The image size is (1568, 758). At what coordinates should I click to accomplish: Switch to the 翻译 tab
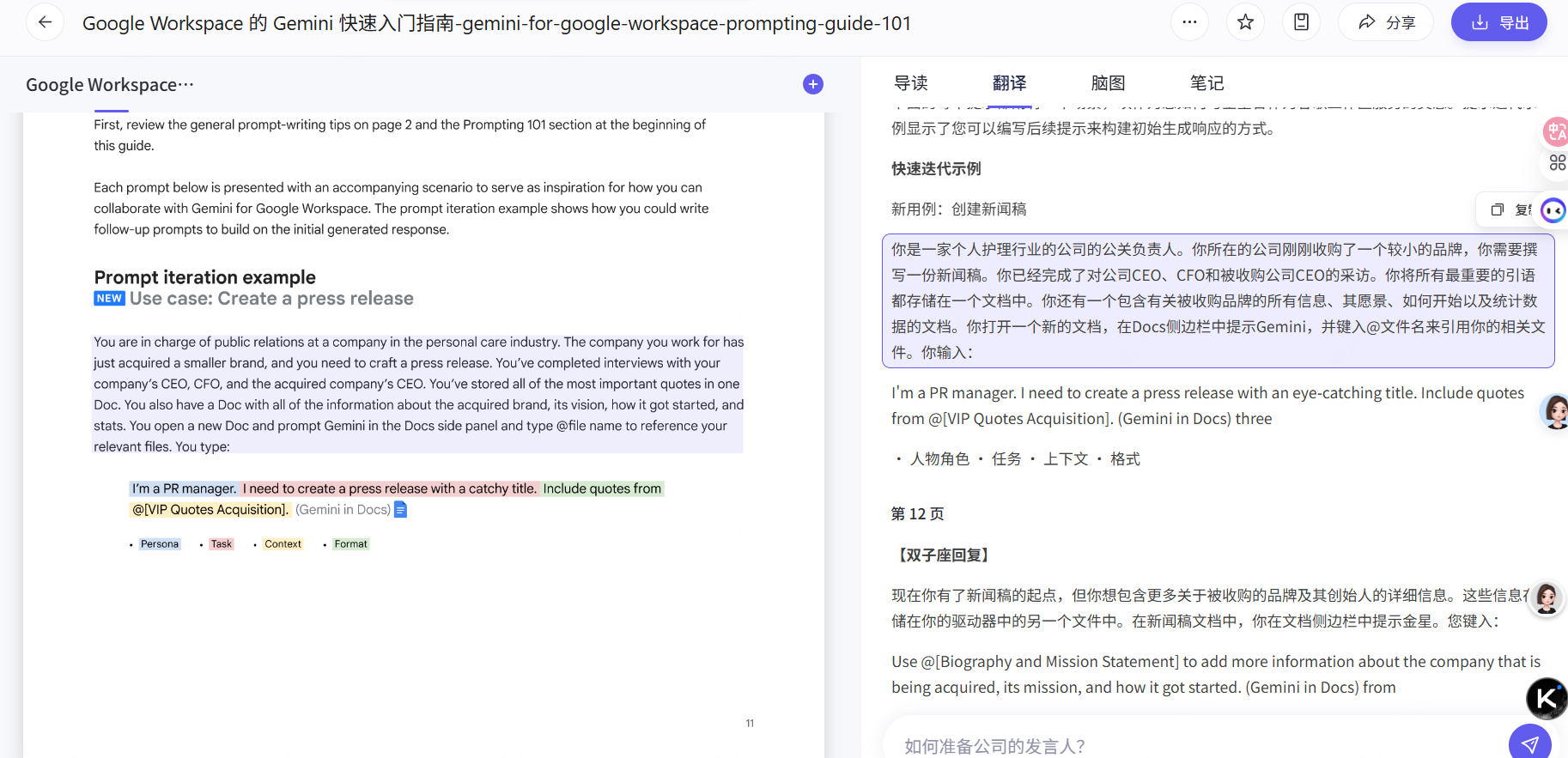point(1009,83)
